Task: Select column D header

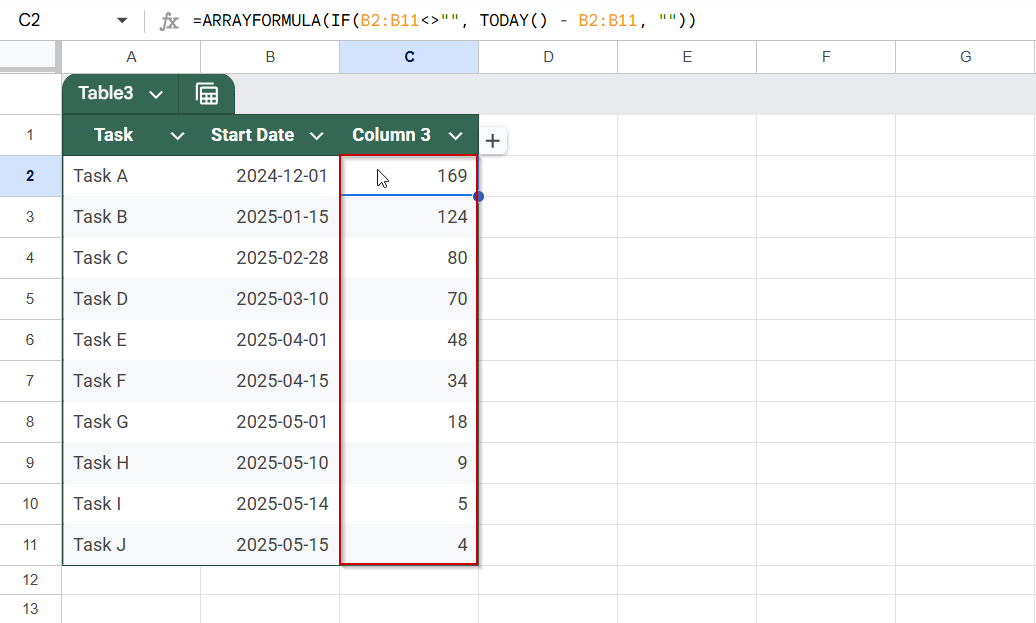Action: [x=548, y=57]
